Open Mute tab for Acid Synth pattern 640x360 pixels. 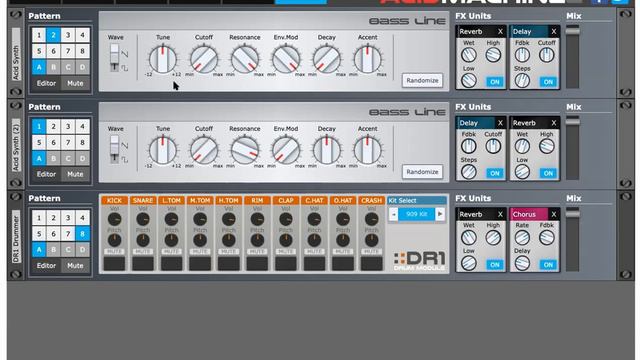75,83
